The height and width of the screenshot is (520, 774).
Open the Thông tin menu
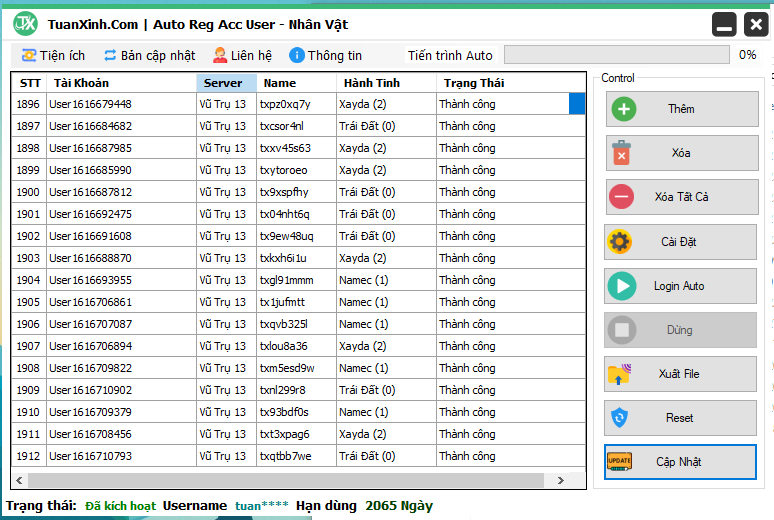tap(326, 55)
